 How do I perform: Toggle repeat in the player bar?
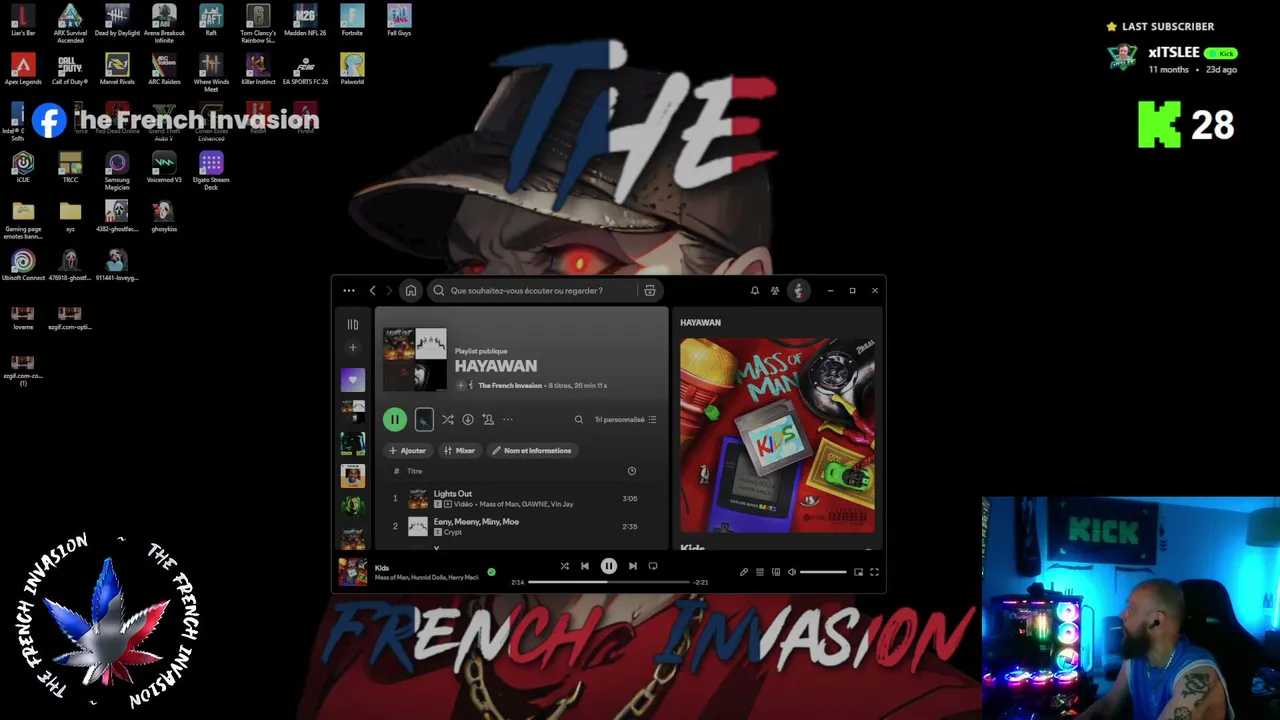coord(653,566)
